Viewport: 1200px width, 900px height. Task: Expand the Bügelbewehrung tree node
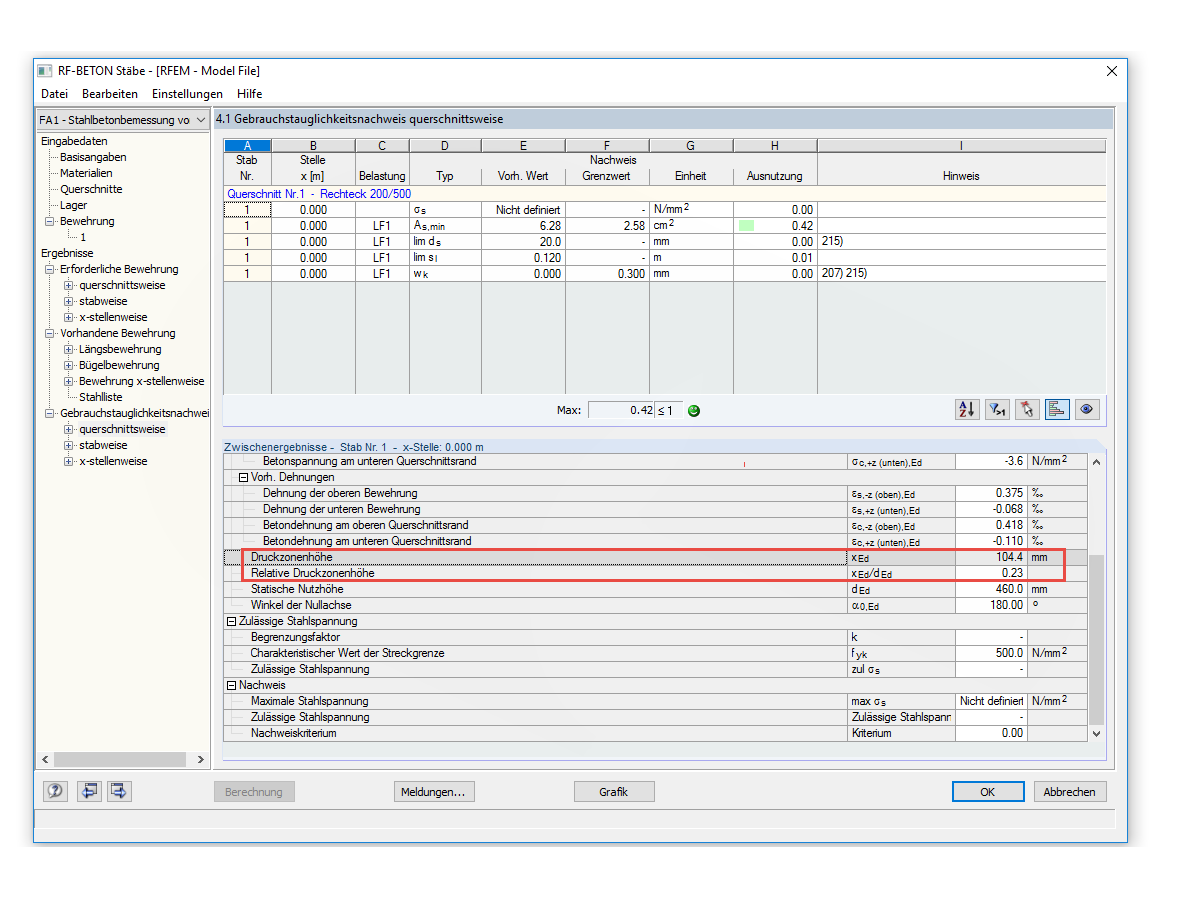(69, 365)
